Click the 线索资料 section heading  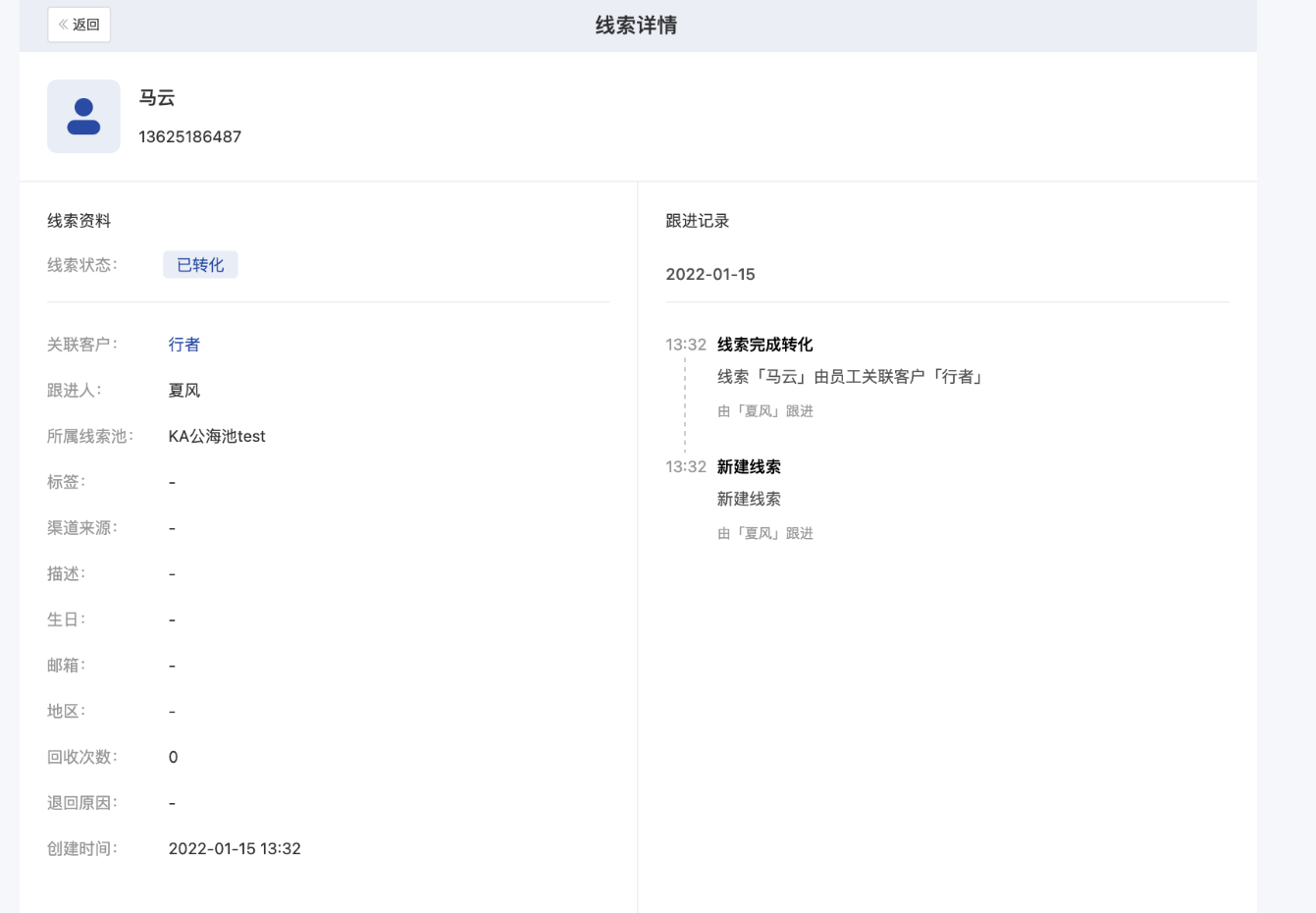click(x=79, y=221)
